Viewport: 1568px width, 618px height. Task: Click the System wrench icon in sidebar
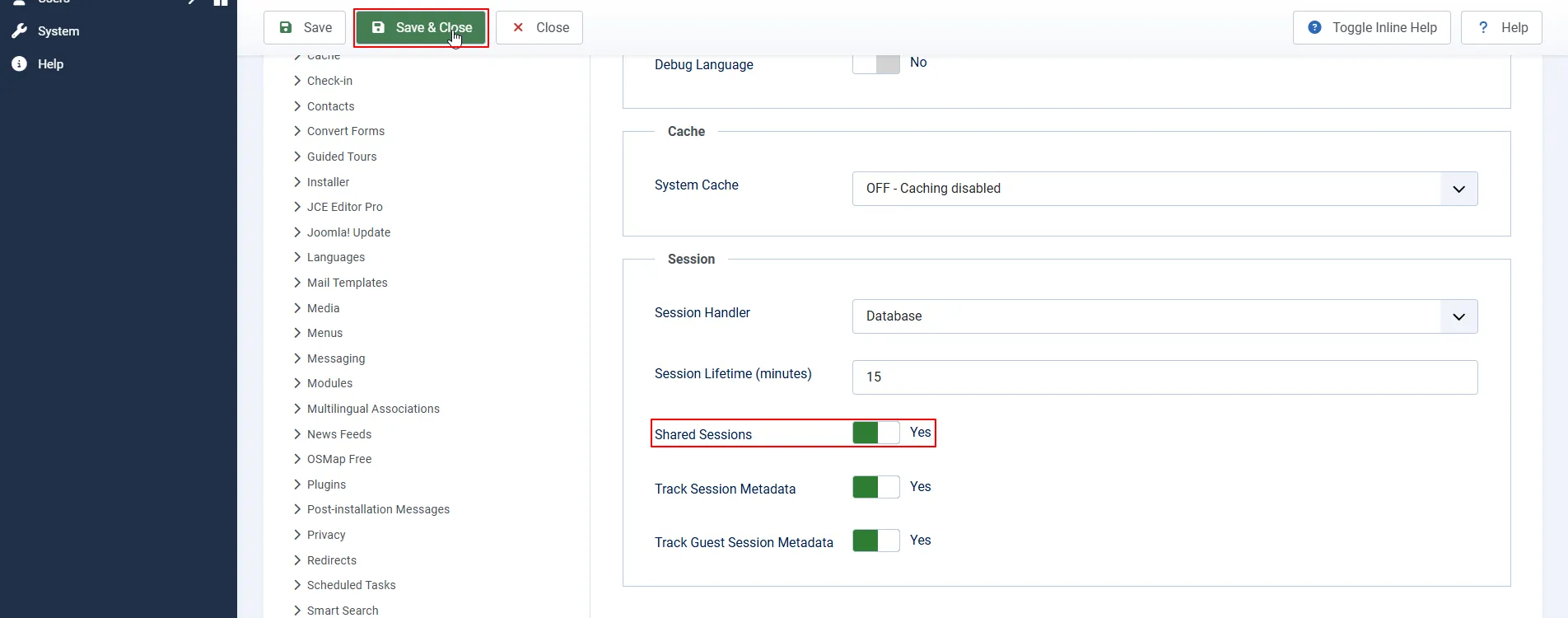tap(20, 31)
